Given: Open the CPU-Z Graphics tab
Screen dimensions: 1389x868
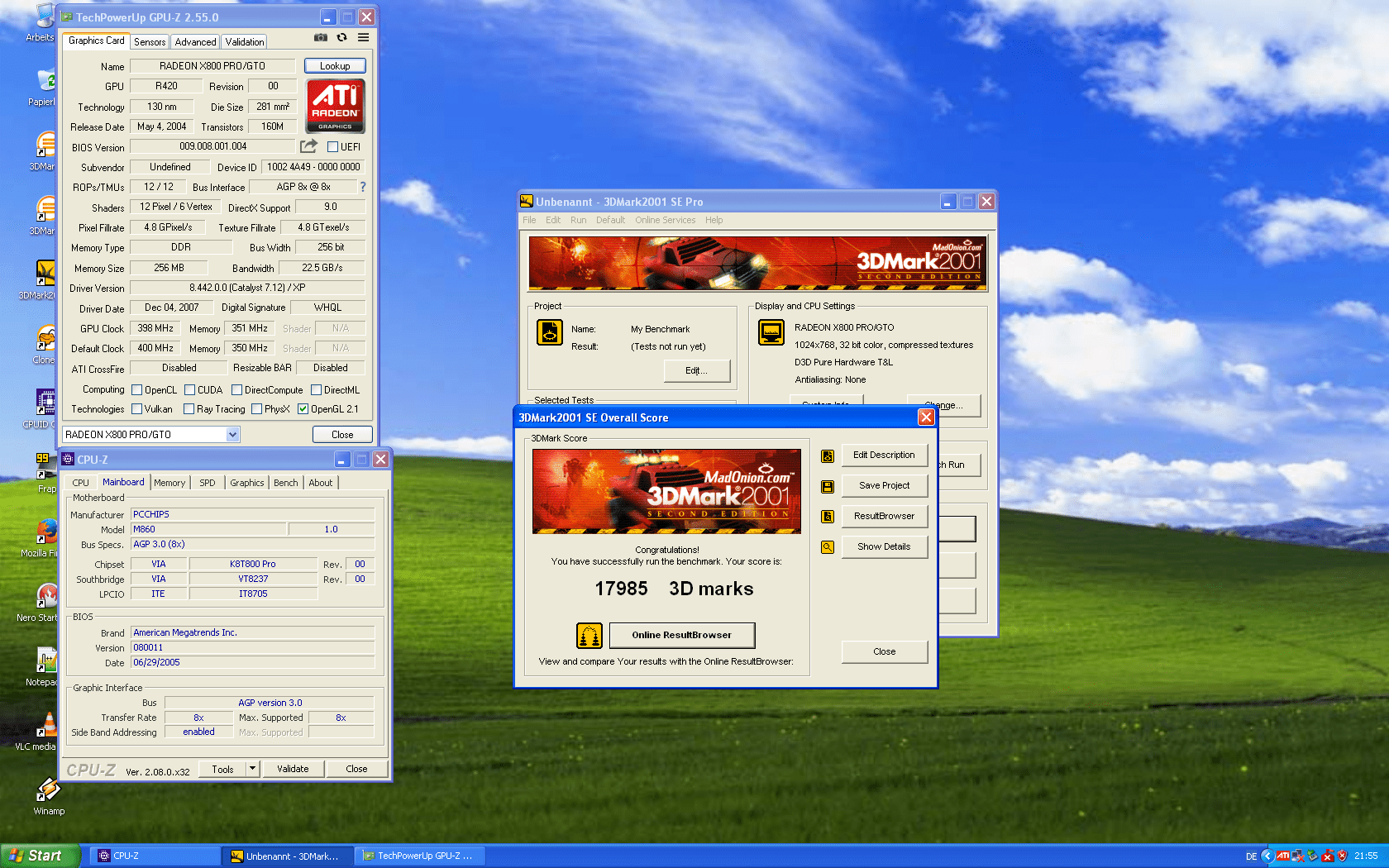Looking at the screenshot, I should point(247,483).
